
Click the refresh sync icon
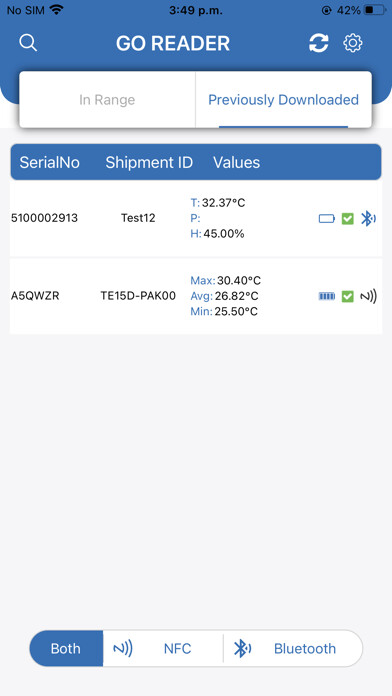pos(319,43)
